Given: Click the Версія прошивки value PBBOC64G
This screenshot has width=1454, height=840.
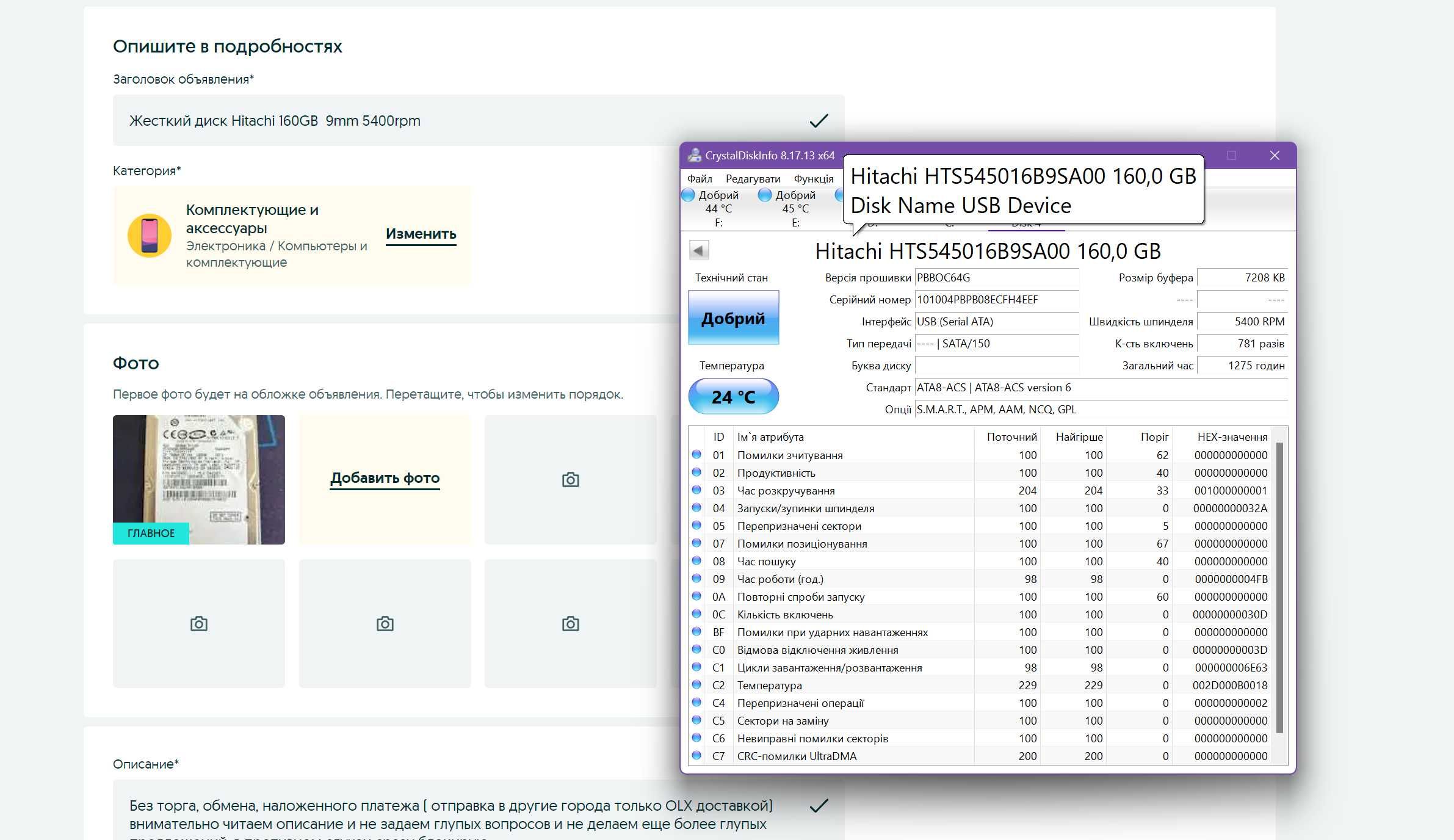Looking at the screenshot, I should 997,278.
